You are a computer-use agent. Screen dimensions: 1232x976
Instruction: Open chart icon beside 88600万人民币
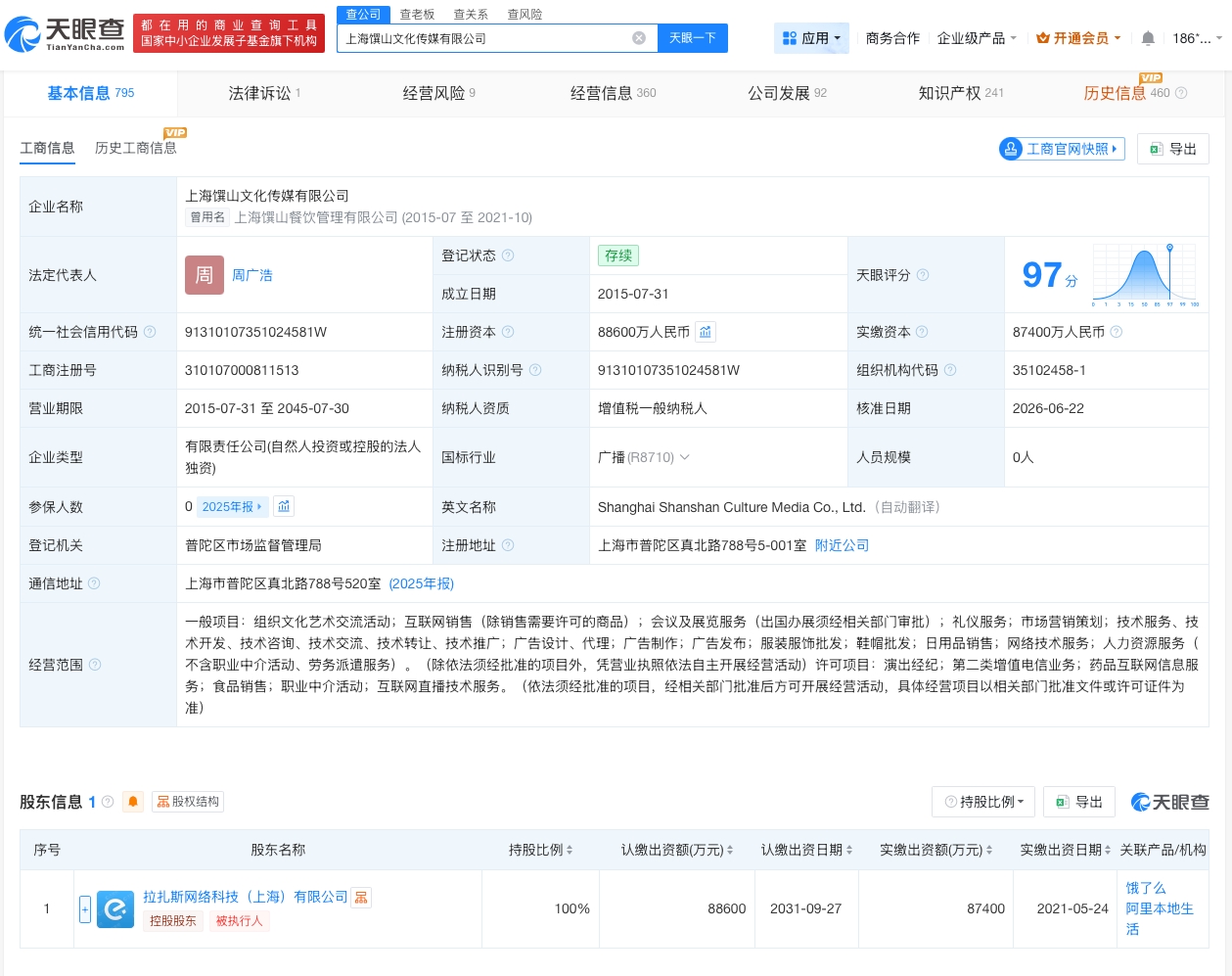click(x=706, y=332)
